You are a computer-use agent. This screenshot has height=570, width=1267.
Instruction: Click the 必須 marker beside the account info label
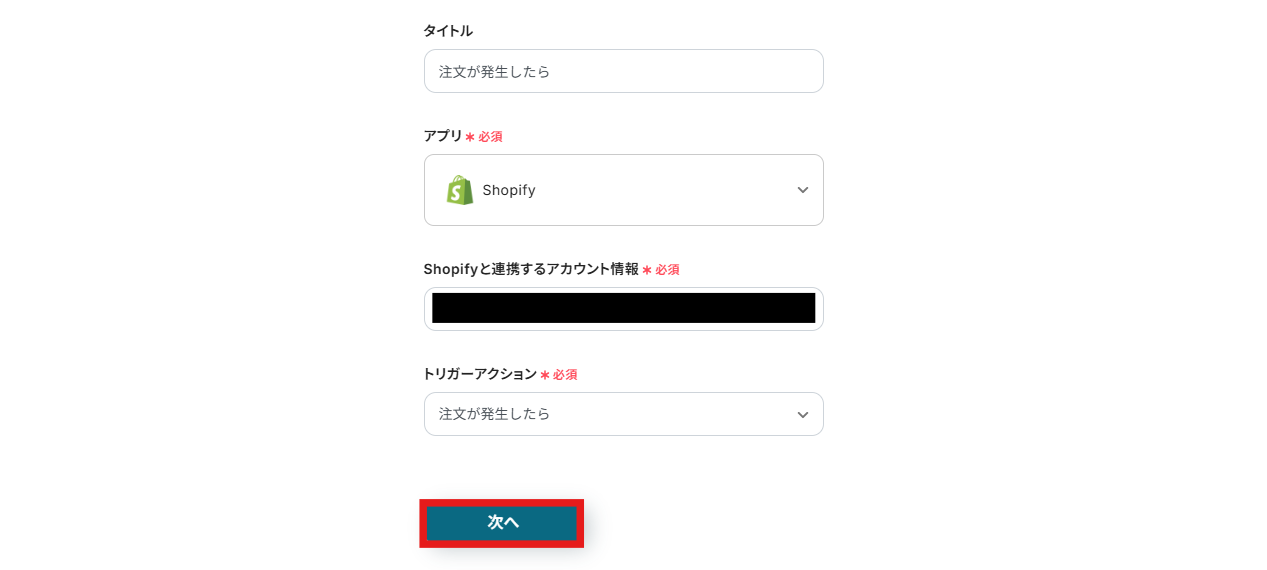[667, 270]
